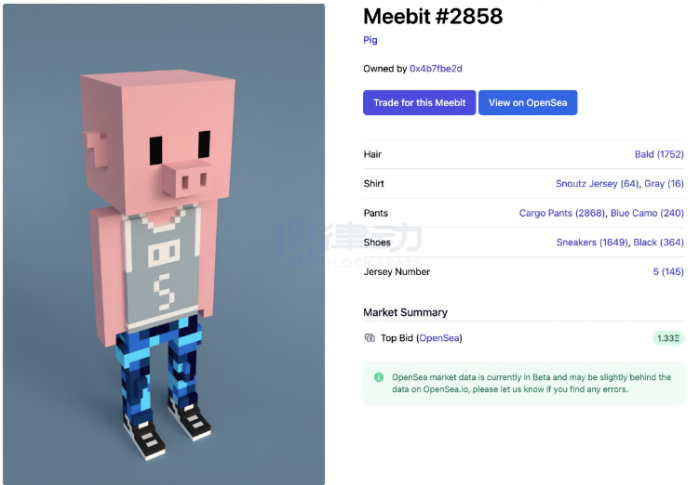700x485 pixels.
Task: Open the Gray (16) shirt color link
Action: (664, 184)
